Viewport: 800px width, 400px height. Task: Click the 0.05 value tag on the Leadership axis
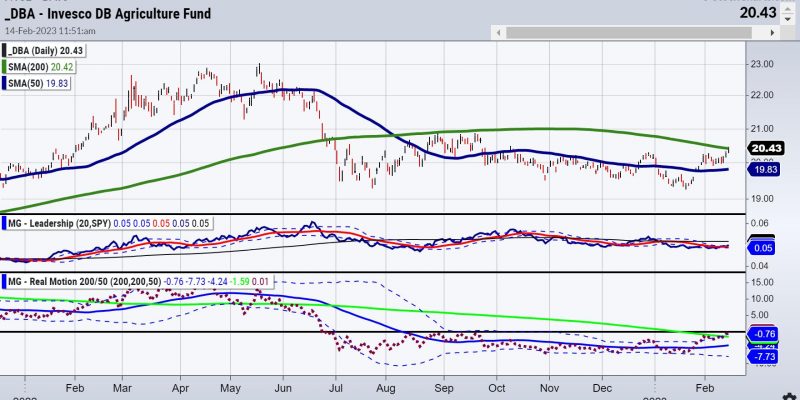click(x=761, y=248)
